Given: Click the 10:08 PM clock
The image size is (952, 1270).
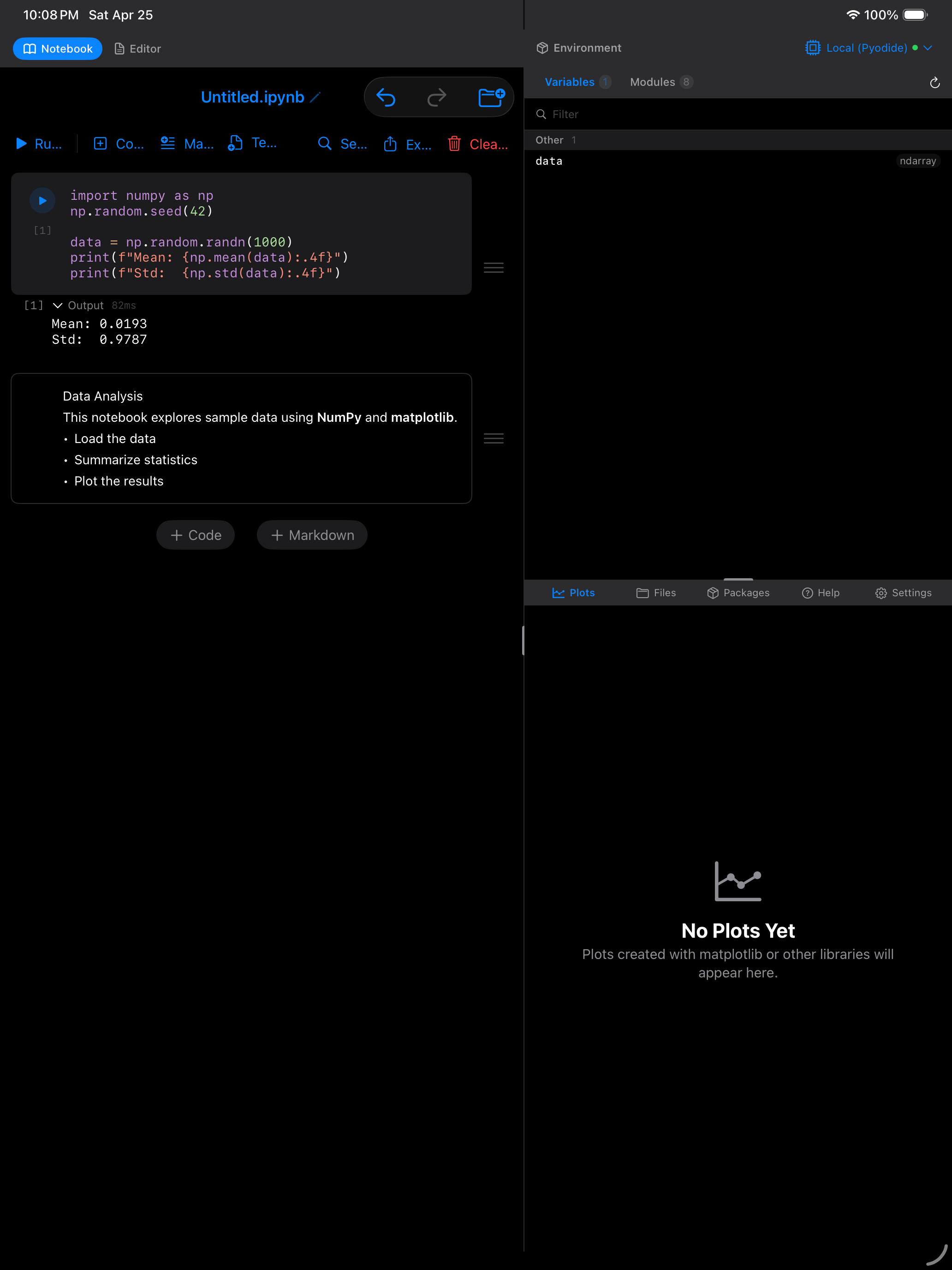Looking at the screenshot, I should [x=51, y=15].
